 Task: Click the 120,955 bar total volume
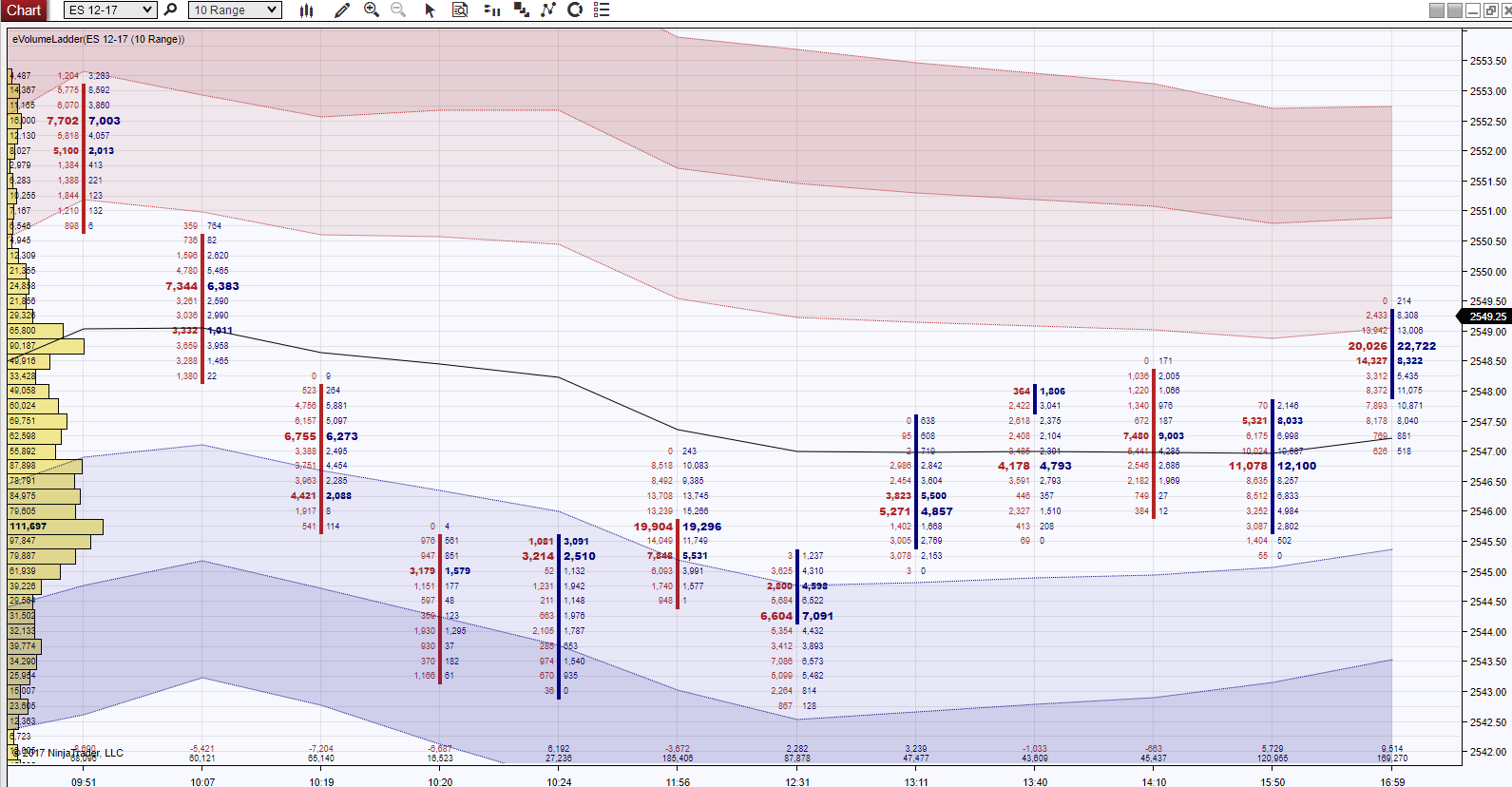[x=1273, y=758]
